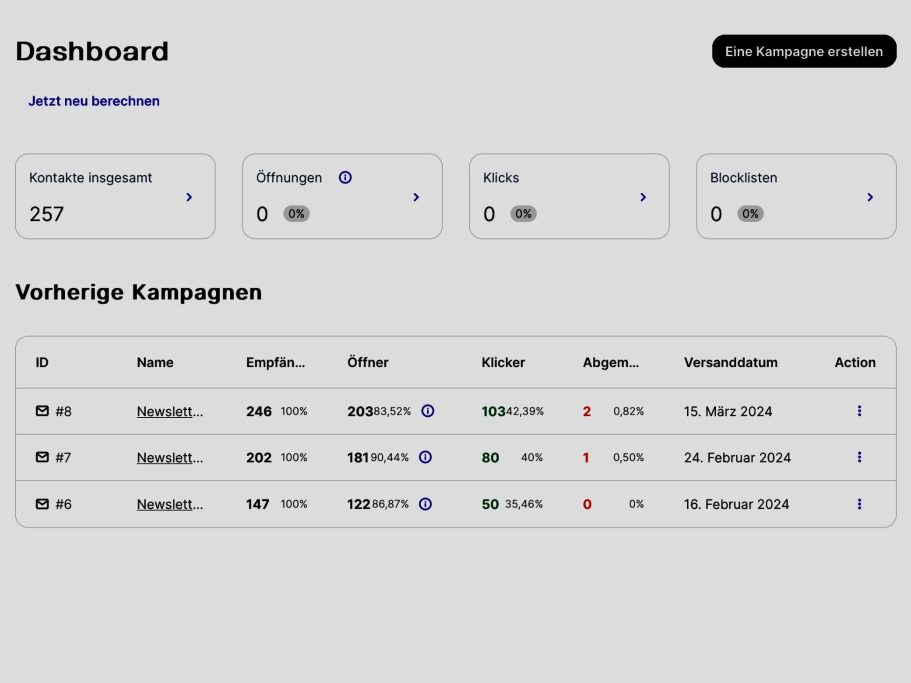The height and width of the screenshot is (683, 911).
Task: Click the Öffner column header
Action: [x=368, y=363]
